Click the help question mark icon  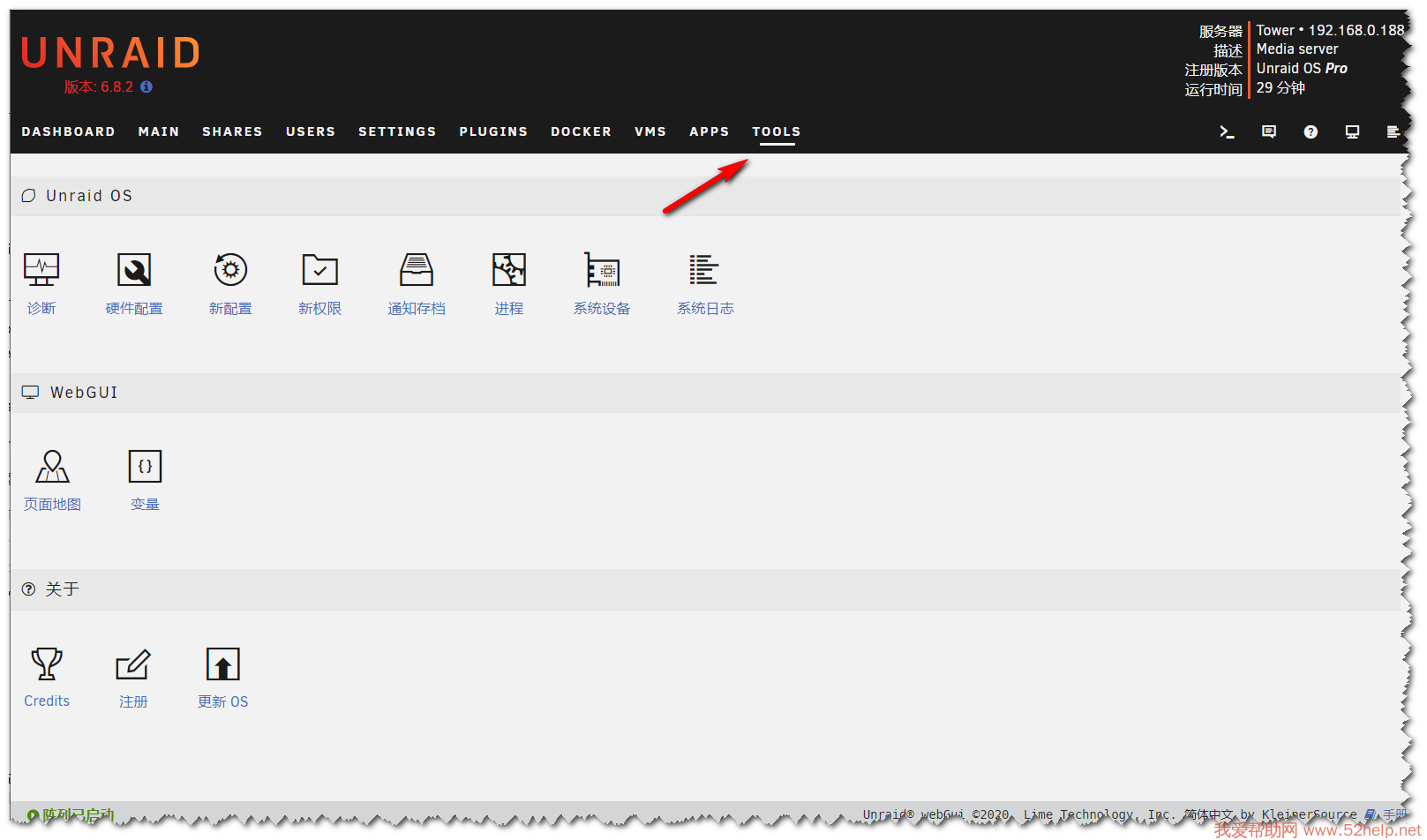(x=1311, y=131)
